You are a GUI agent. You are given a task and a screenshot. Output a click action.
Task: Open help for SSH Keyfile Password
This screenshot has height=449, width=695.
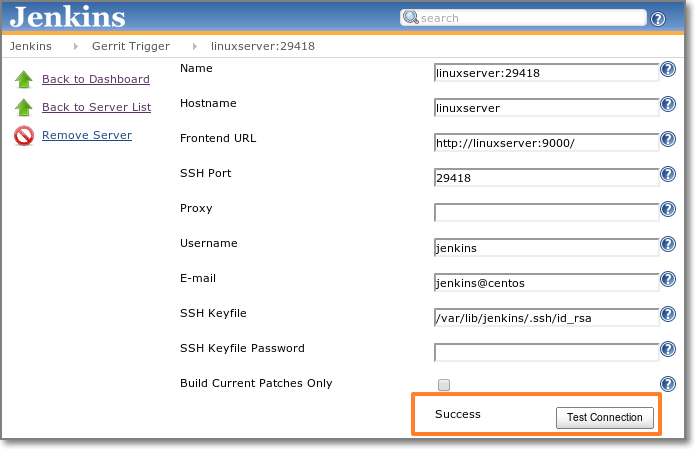(668, 349)
